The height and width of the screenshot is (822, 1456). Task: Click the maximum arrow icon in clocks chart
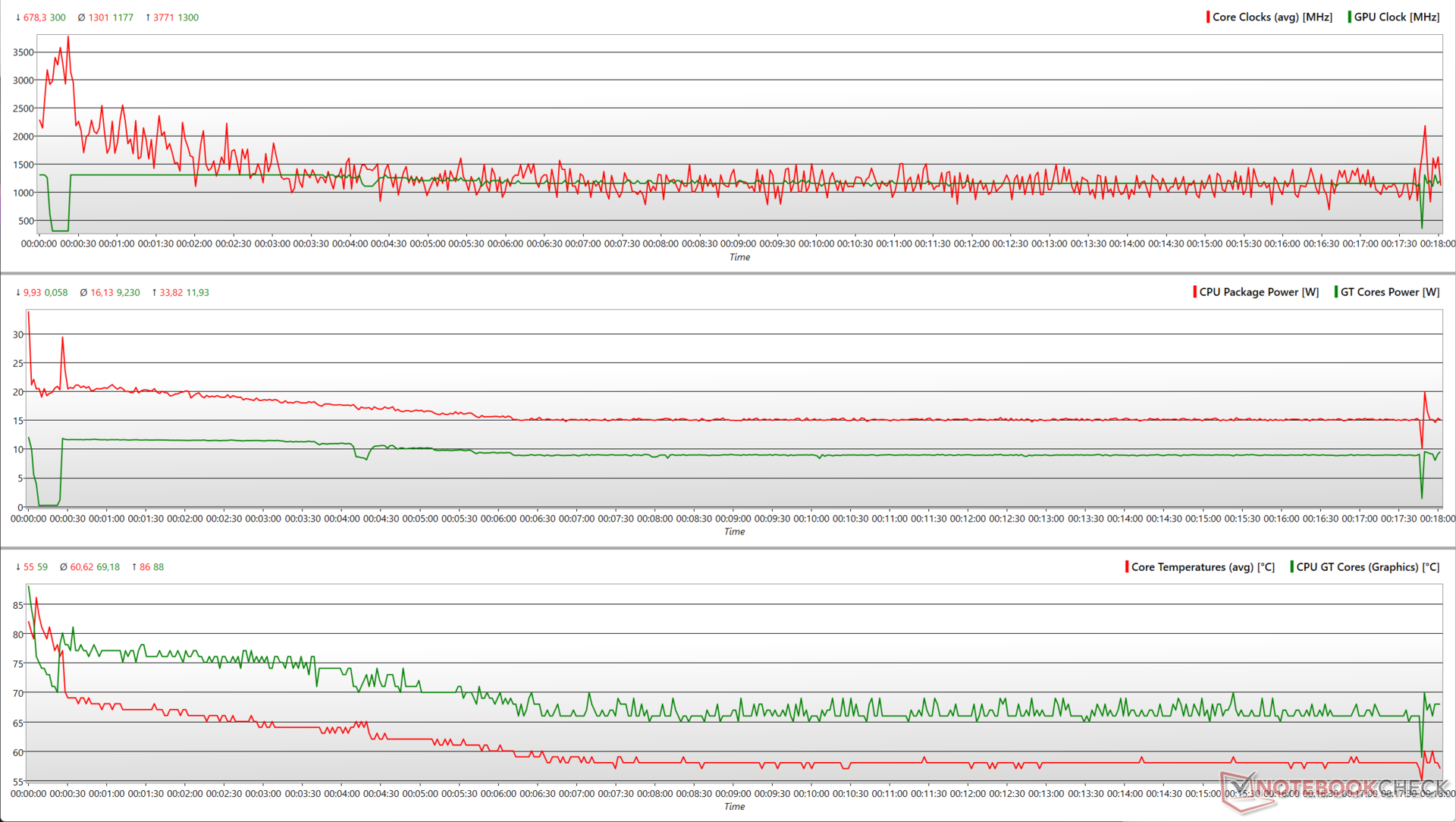point(148,17)
